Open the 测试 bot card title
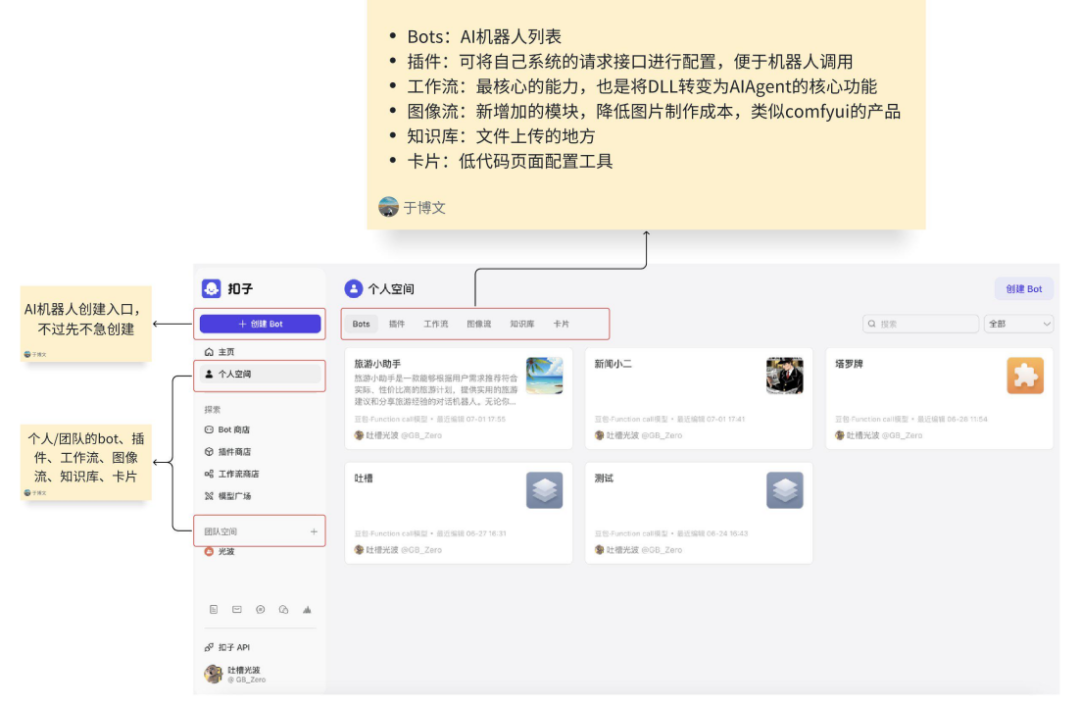The height and width of the screenshot is (706, 1080). [x=604, y=478]
